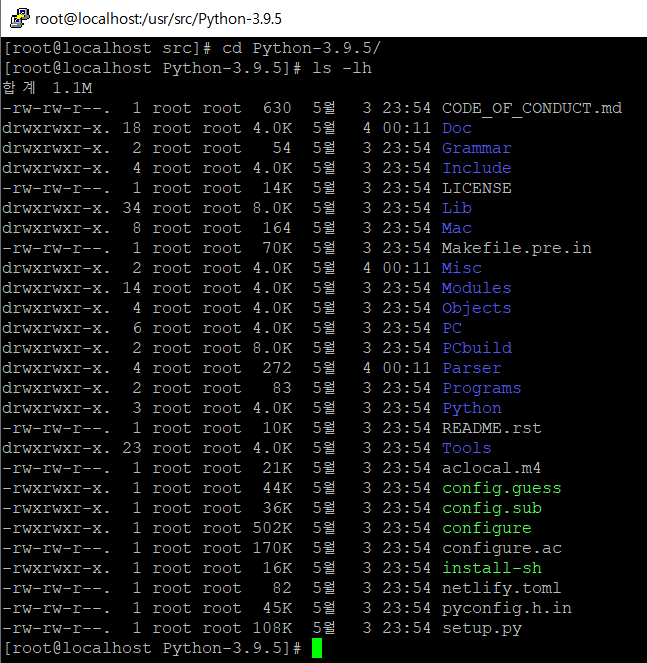Click the Python directory name
This screenshot has height=663, width=647.
click(472, 408)
